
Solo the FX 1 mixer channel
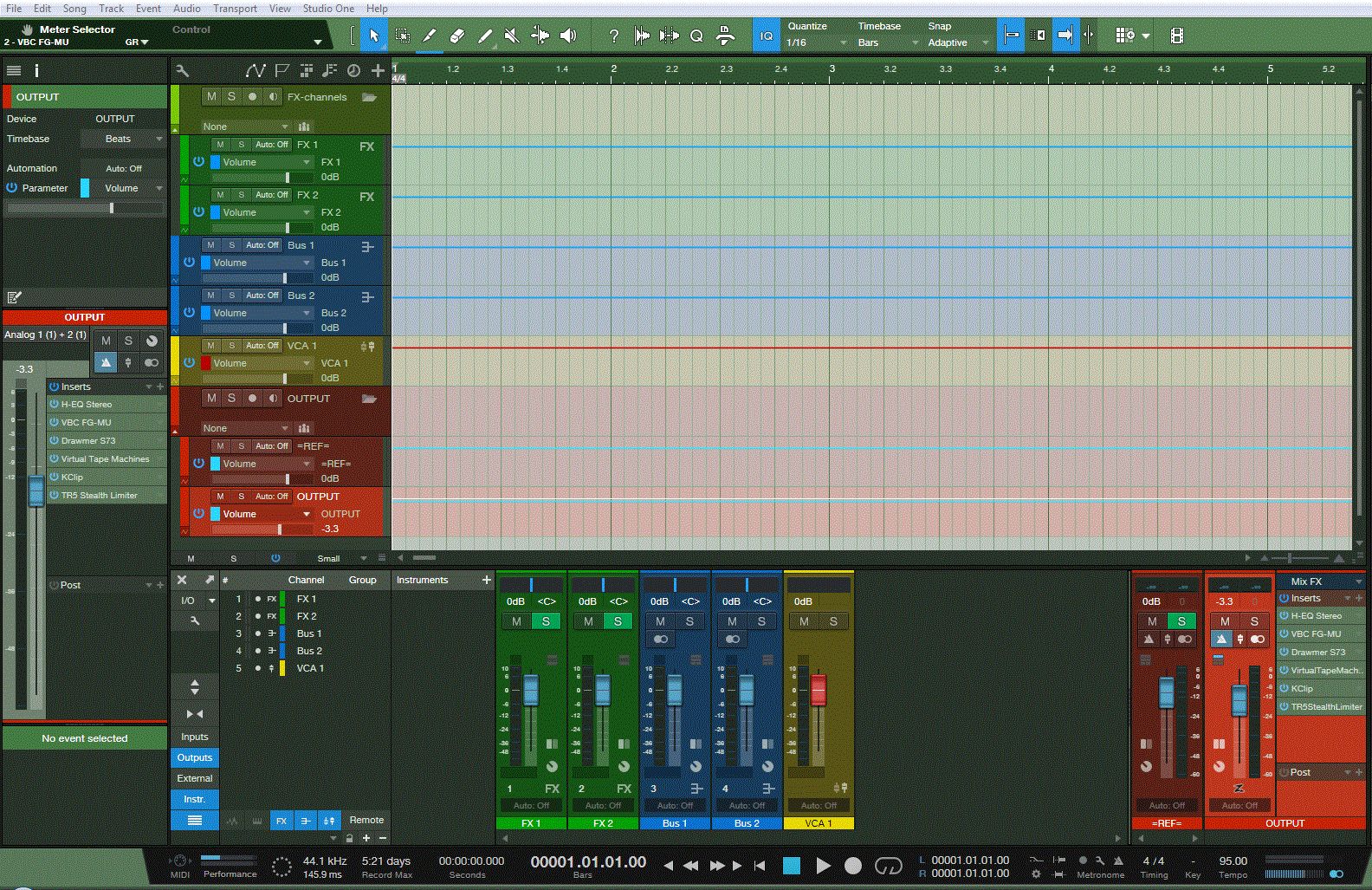(546, 621)
